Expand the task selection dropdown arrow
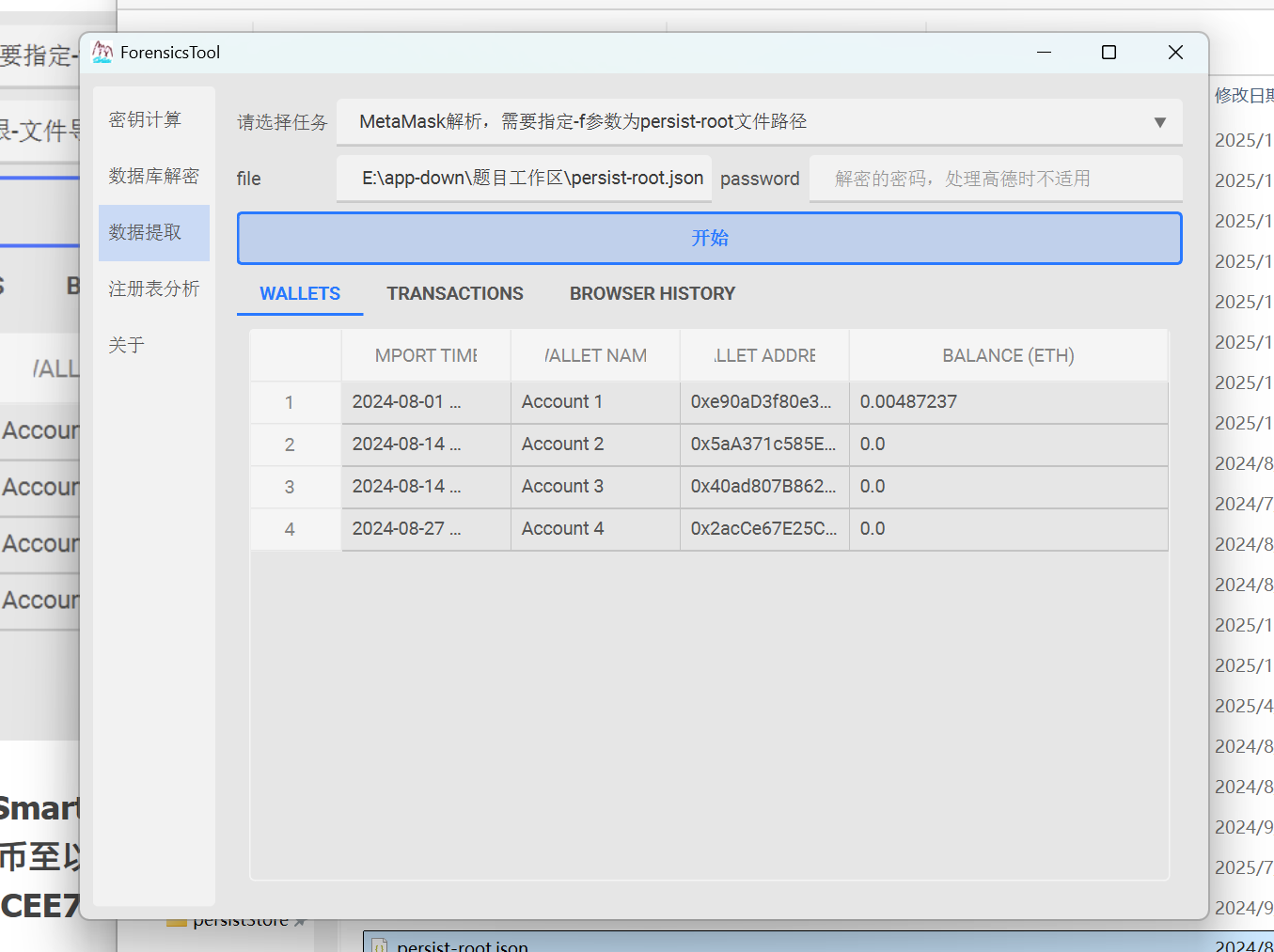This screenshot has width=1274, height=952. (1159, 122)
